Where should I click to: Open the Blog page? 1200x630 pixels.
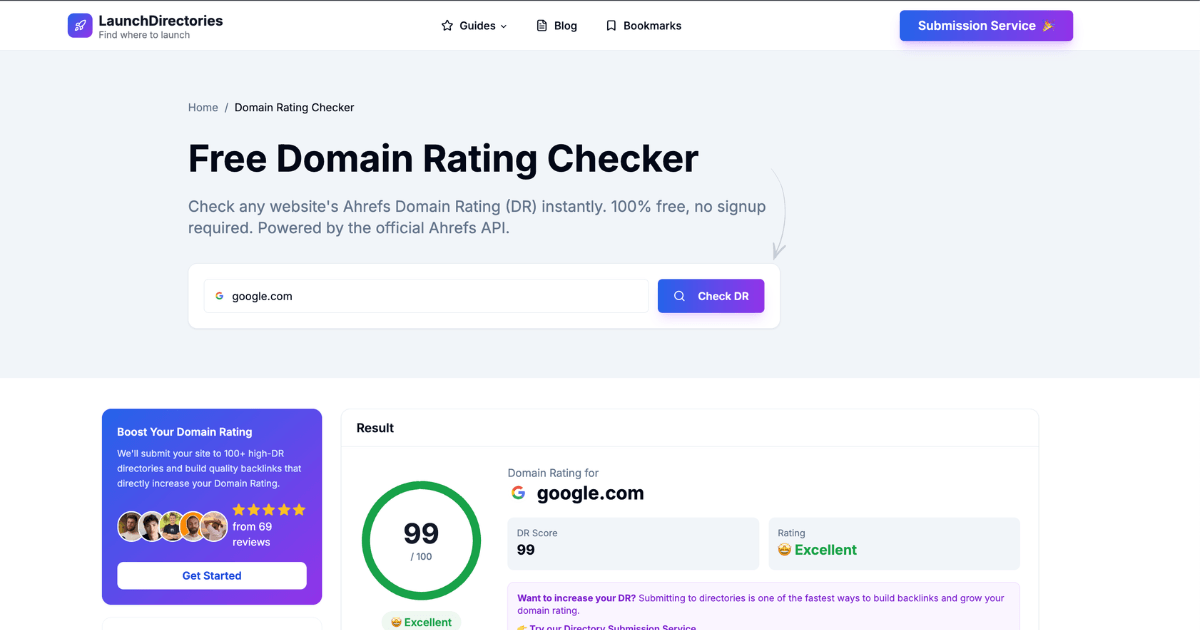(x=557, y=26)
